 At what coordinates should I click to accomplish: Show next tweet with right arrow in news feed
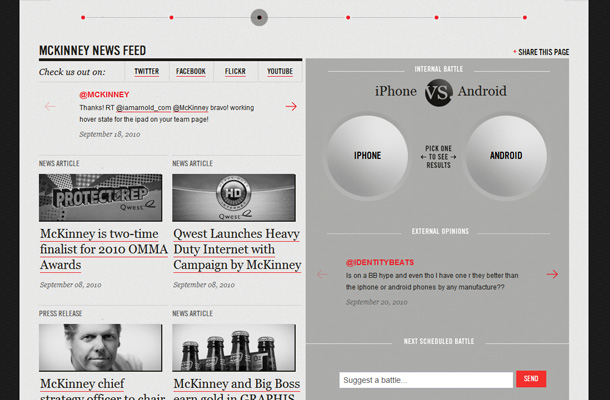click(x=291, y=106)
